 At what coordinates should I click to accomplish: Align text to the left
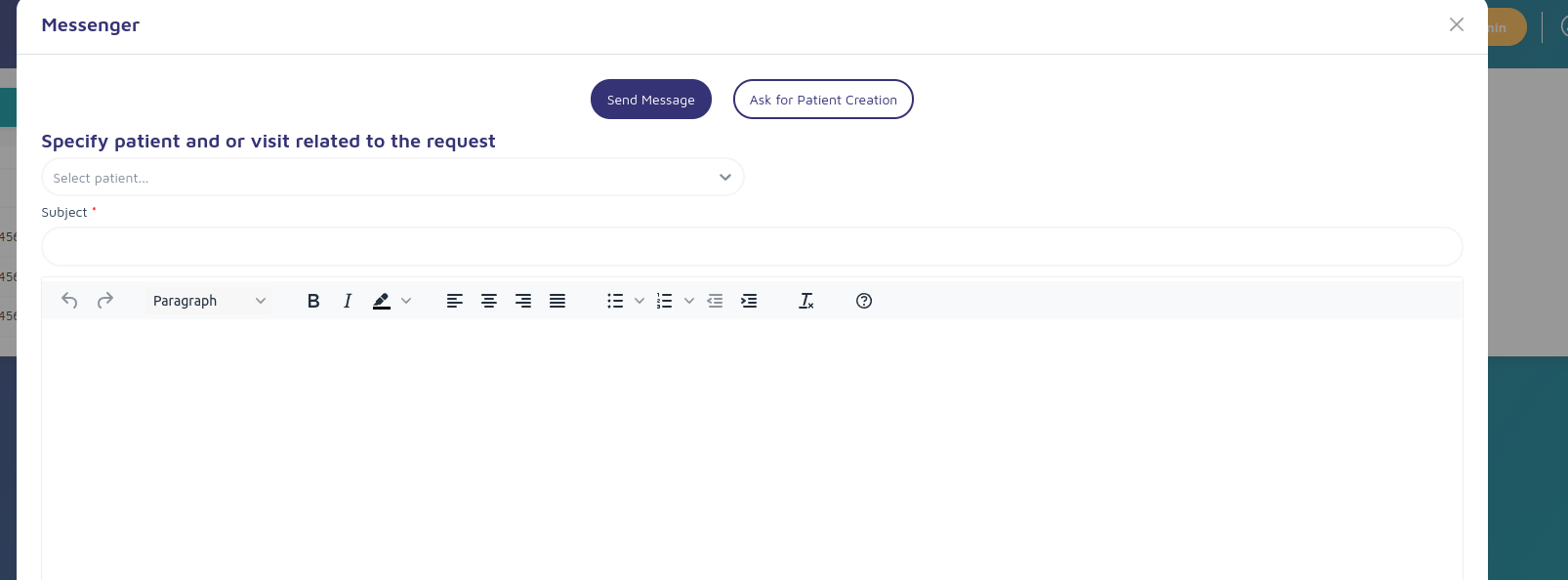[455, 301]
